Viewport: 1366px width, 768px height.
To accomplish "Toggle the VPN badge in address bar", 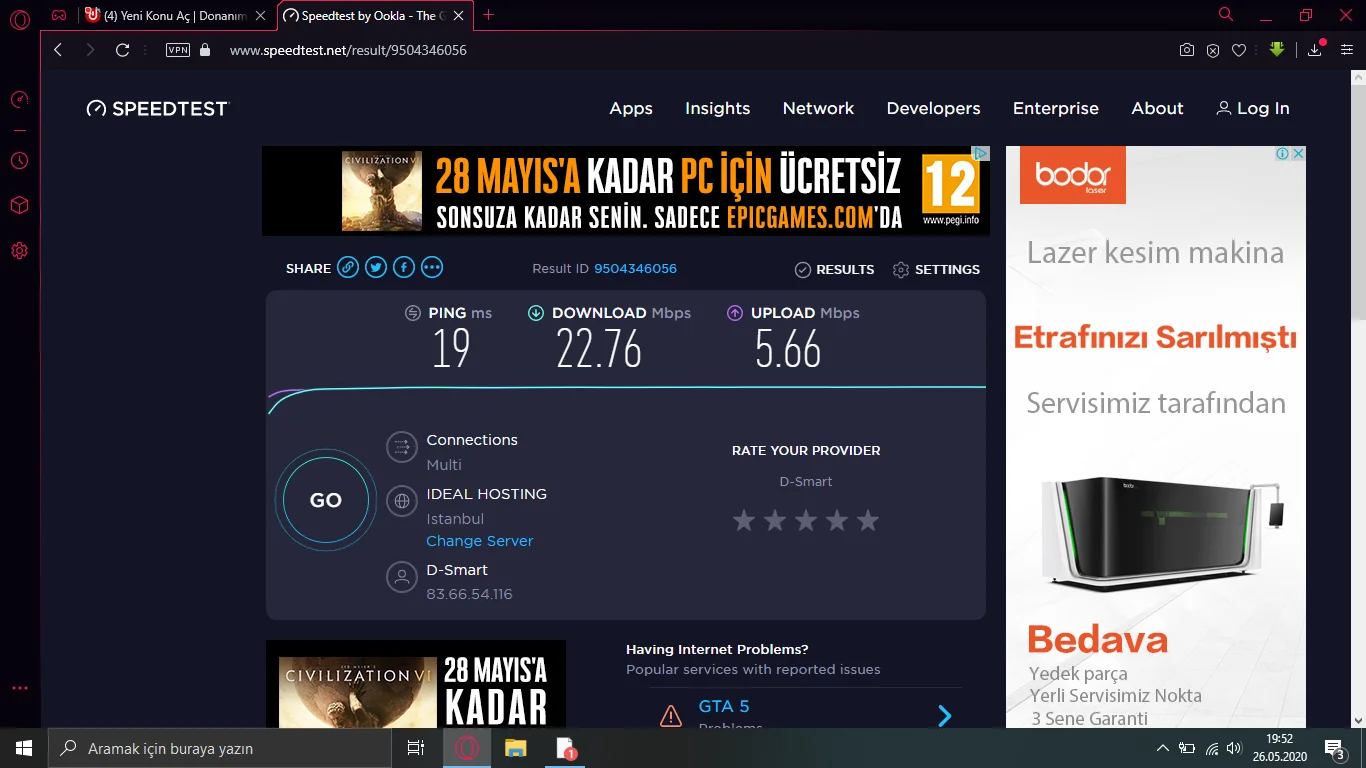I will (x=177, y=49).
